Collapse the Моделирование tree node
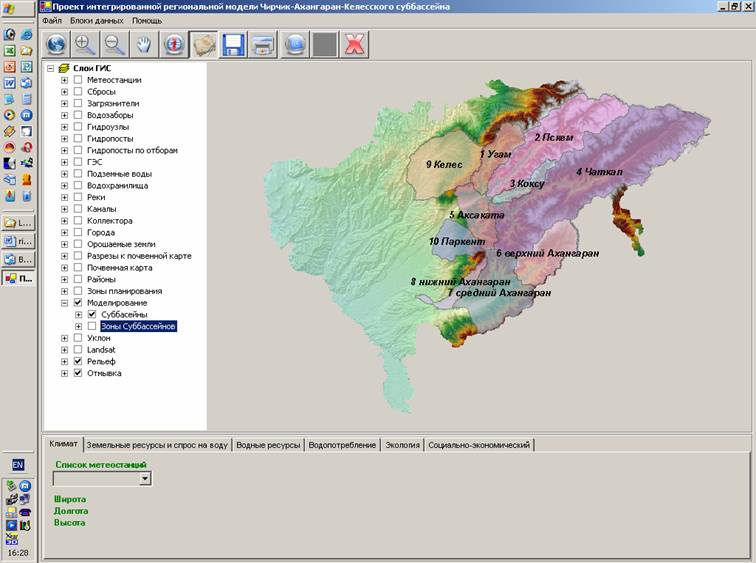 (65, 302)
